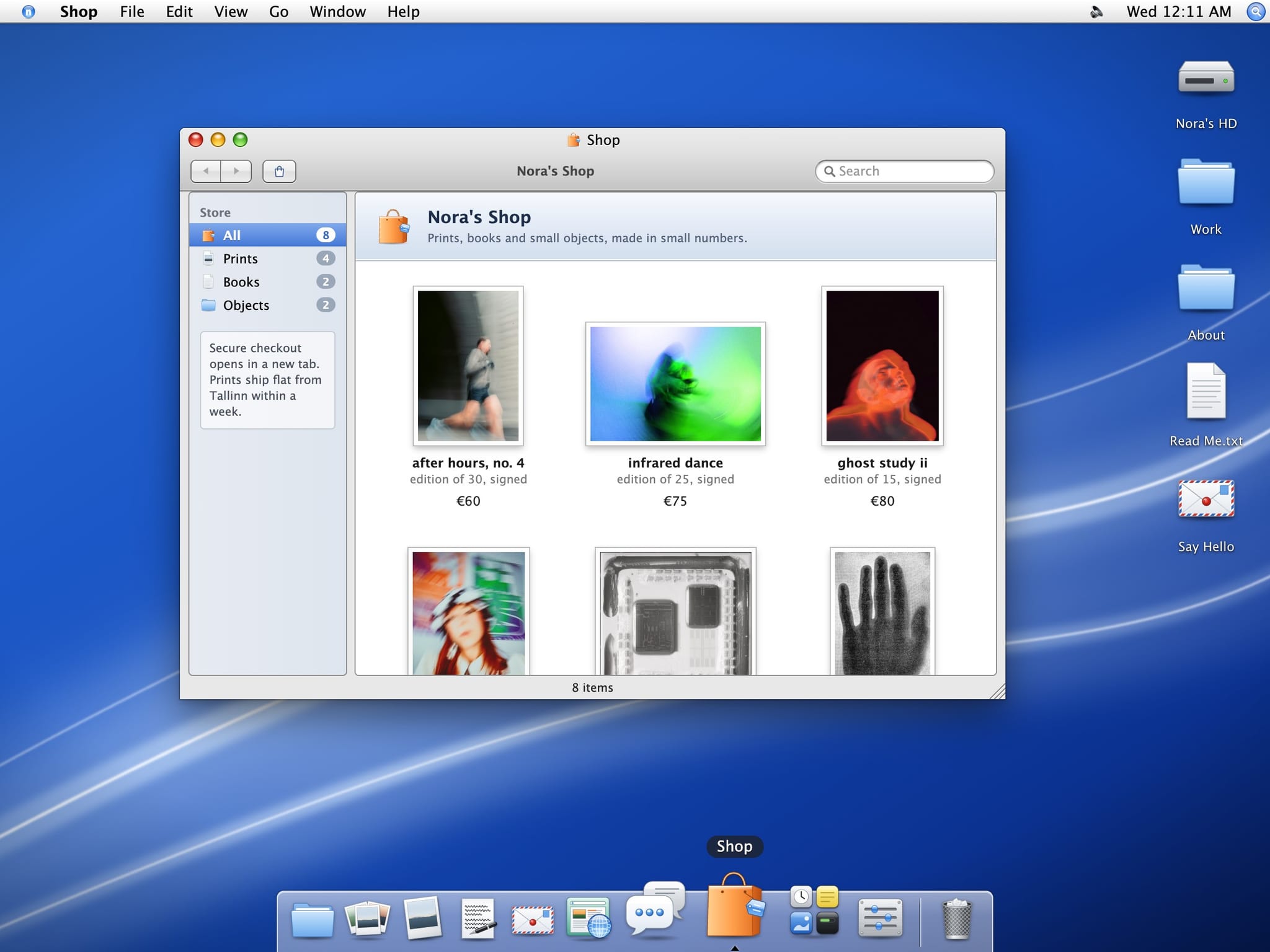This screenshot has height=952, width=1270.
Task: Click the Nora's Shop orange bag header icon
Action: click(x=394, y=226)
